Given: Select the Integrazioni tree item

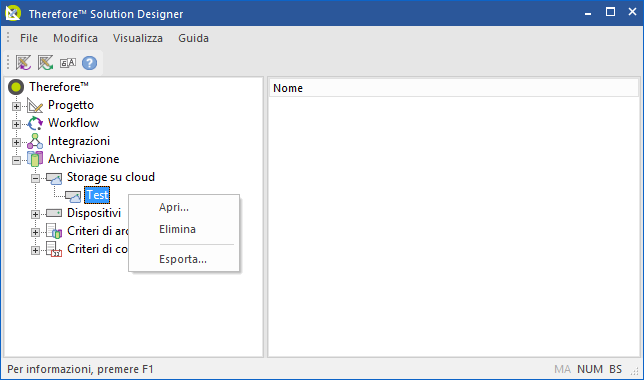Looking at the screenshot, I should pyautogui.click(x=79, y=141).
